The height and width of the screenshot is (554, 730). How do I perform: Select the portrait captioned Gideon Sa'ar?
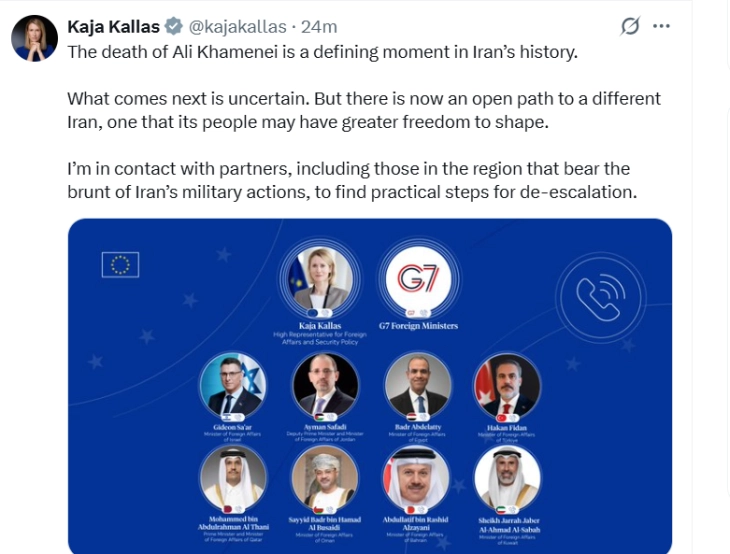tap(233, 386)
